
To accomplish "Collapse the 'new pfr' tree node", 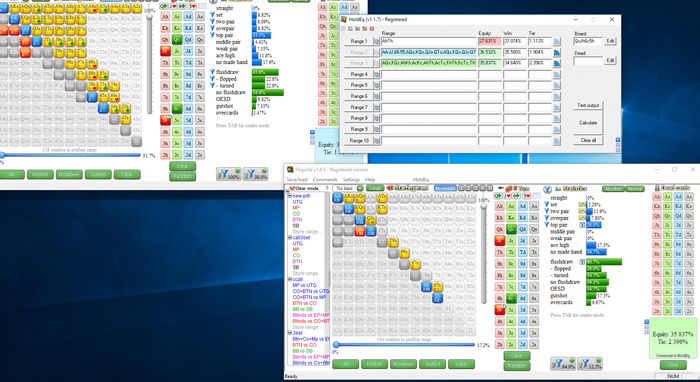I will coord(289,196).
